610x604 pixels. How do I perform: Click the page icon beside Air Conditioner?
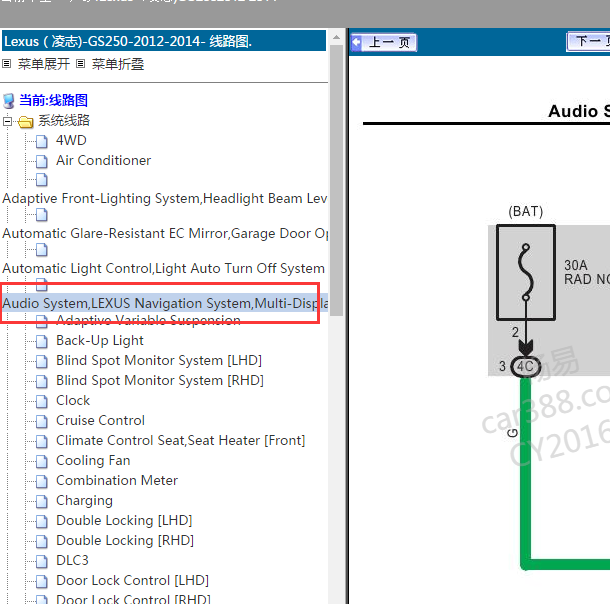pyautogui.click(x=42, y=161)
